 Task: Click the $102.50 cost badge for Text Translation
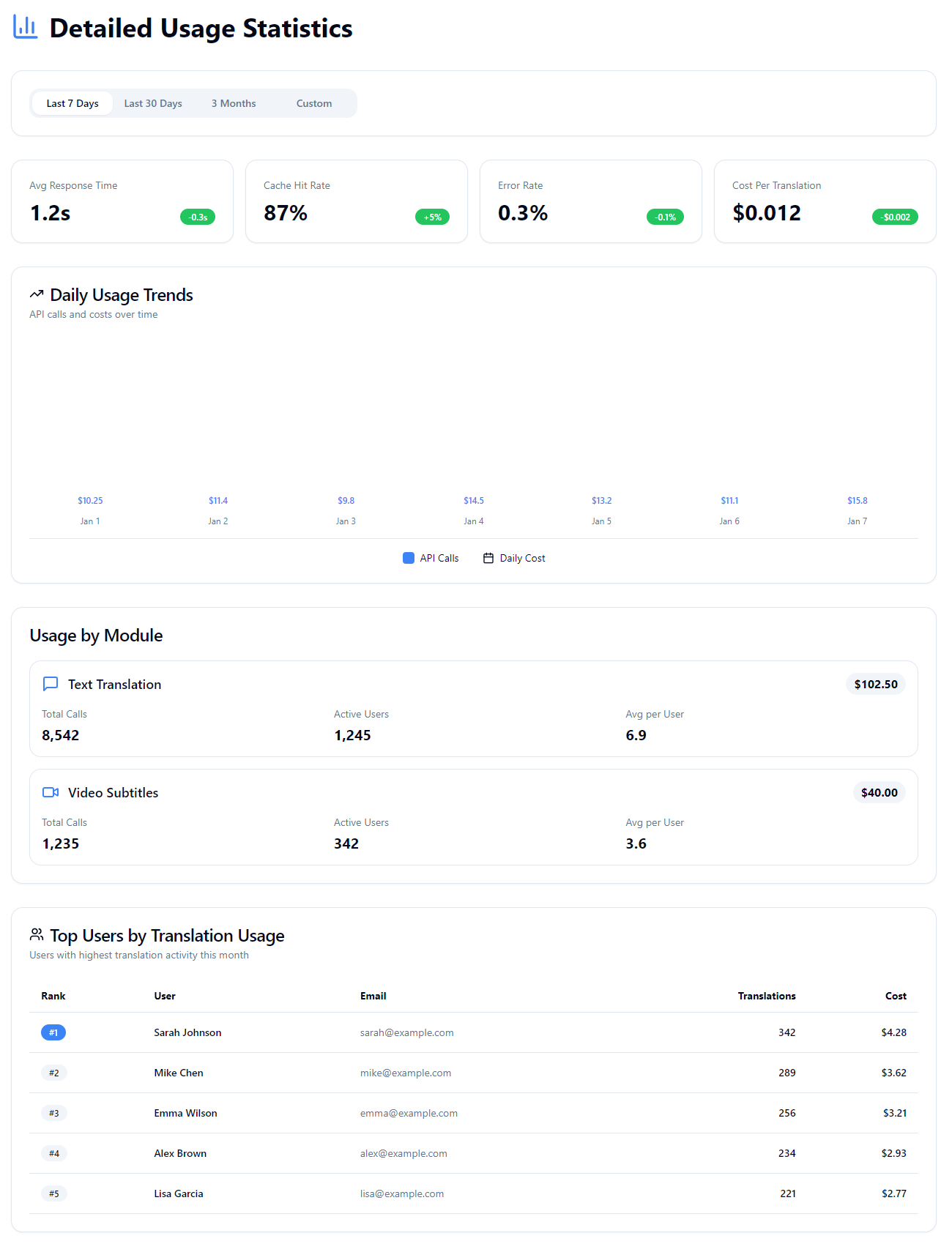(x=876, y=684)
